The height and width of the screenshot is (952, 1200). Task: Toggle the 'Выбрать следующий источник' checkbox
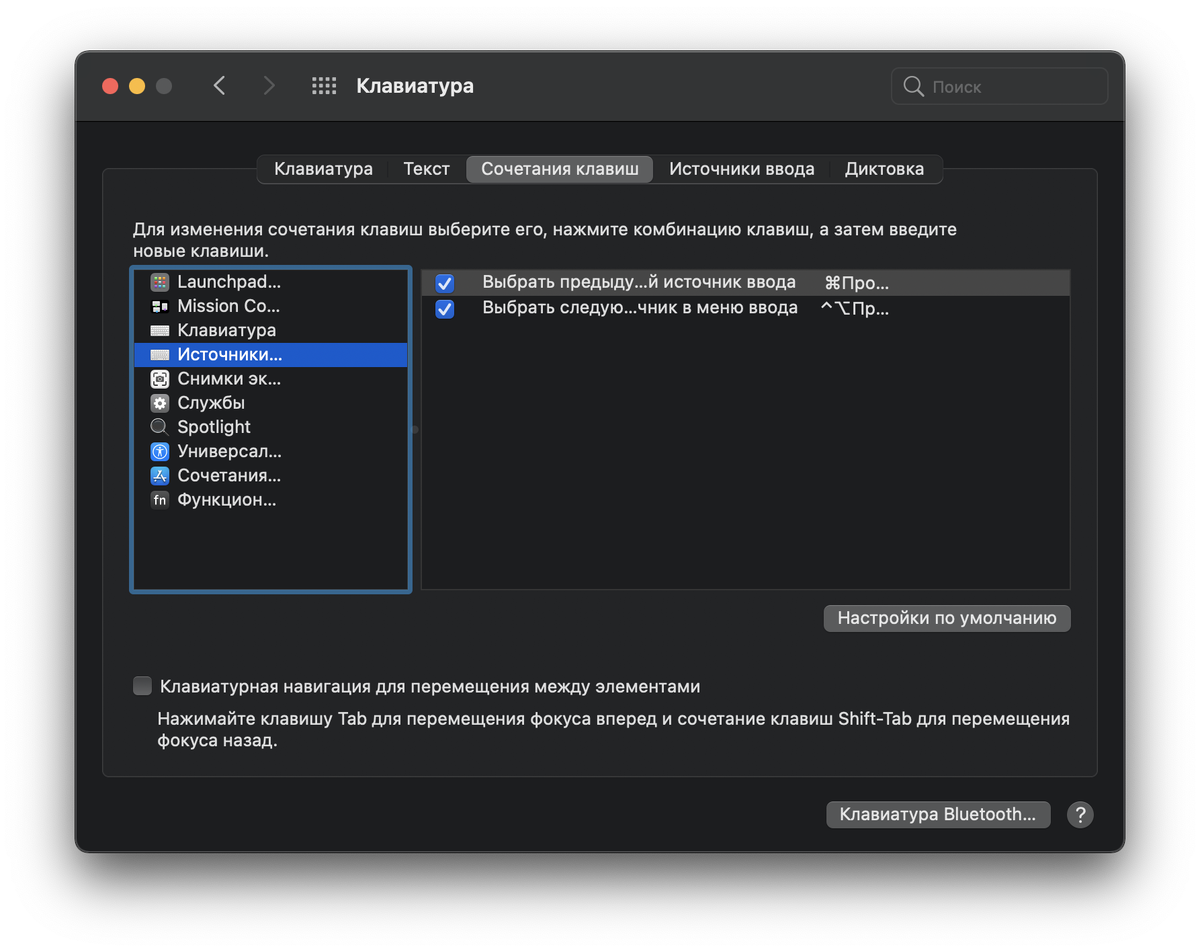tap(445, 309)
